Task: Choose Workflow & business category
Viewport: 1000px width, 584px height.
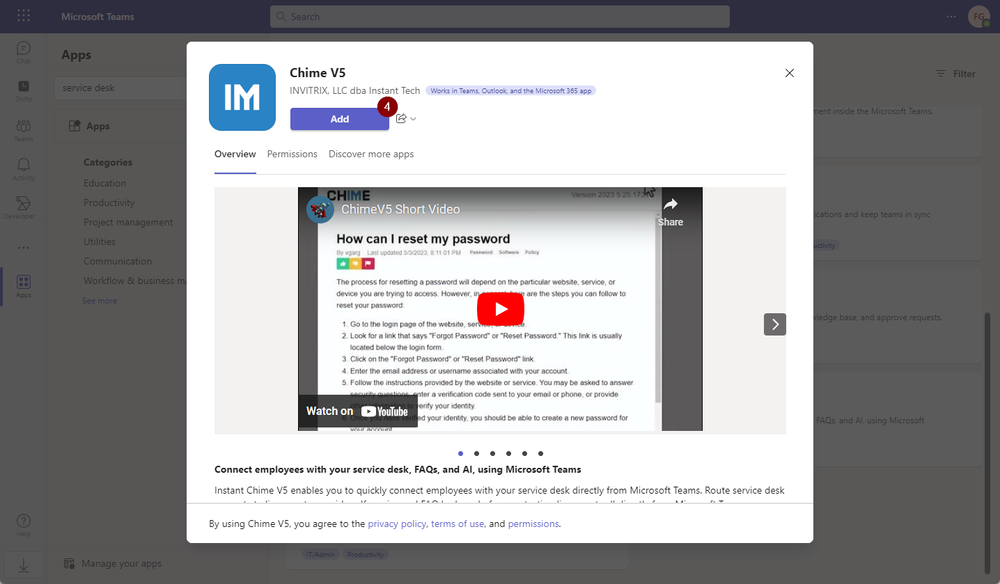Action: (135, 281)
